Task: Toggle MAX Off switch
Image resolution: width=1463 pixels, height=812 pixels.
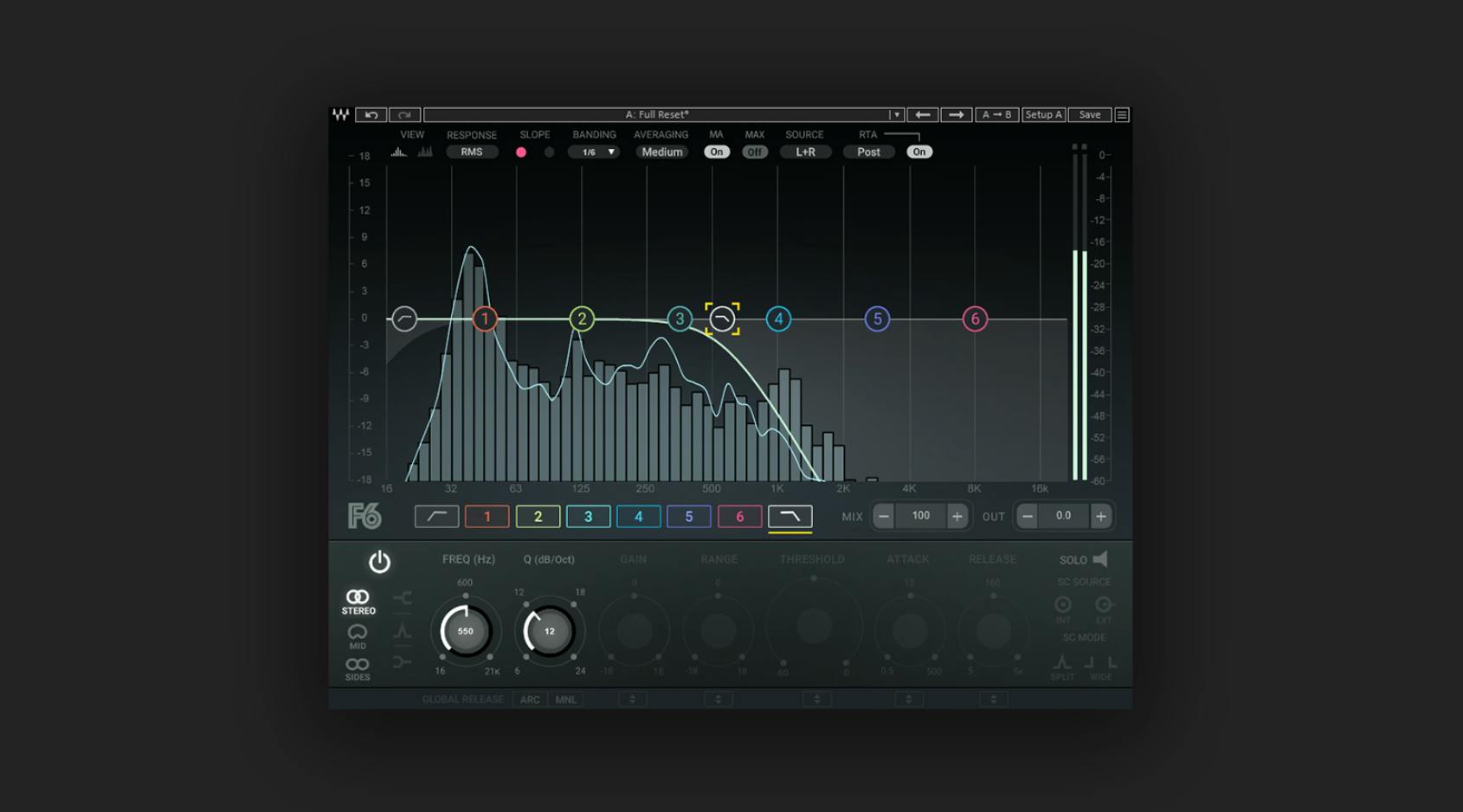Action: 755,152
